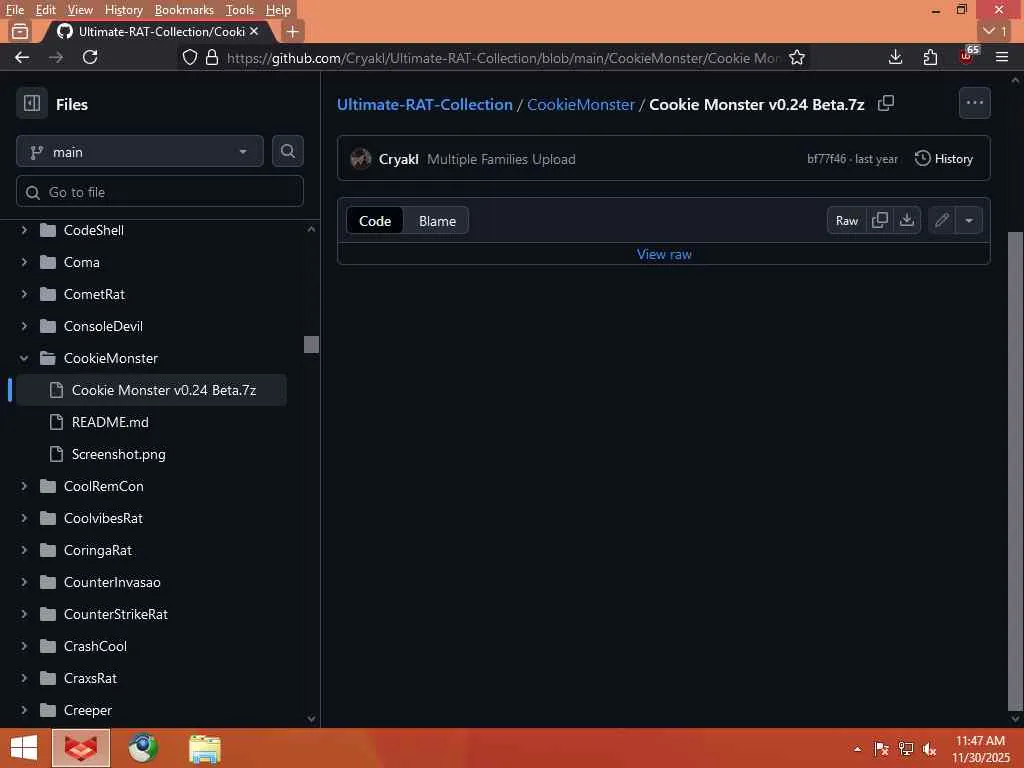The height and width of the screenshot is (768, 1024).
Task: Show hidden system tray icons arrow
Action: (857, 749)
